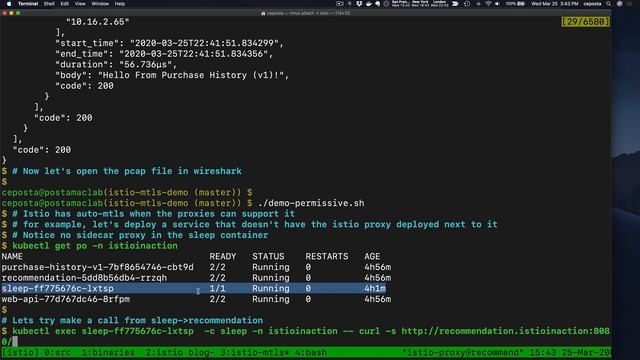
Task: Click the battery status indicator
Action: tap(515, 4)
